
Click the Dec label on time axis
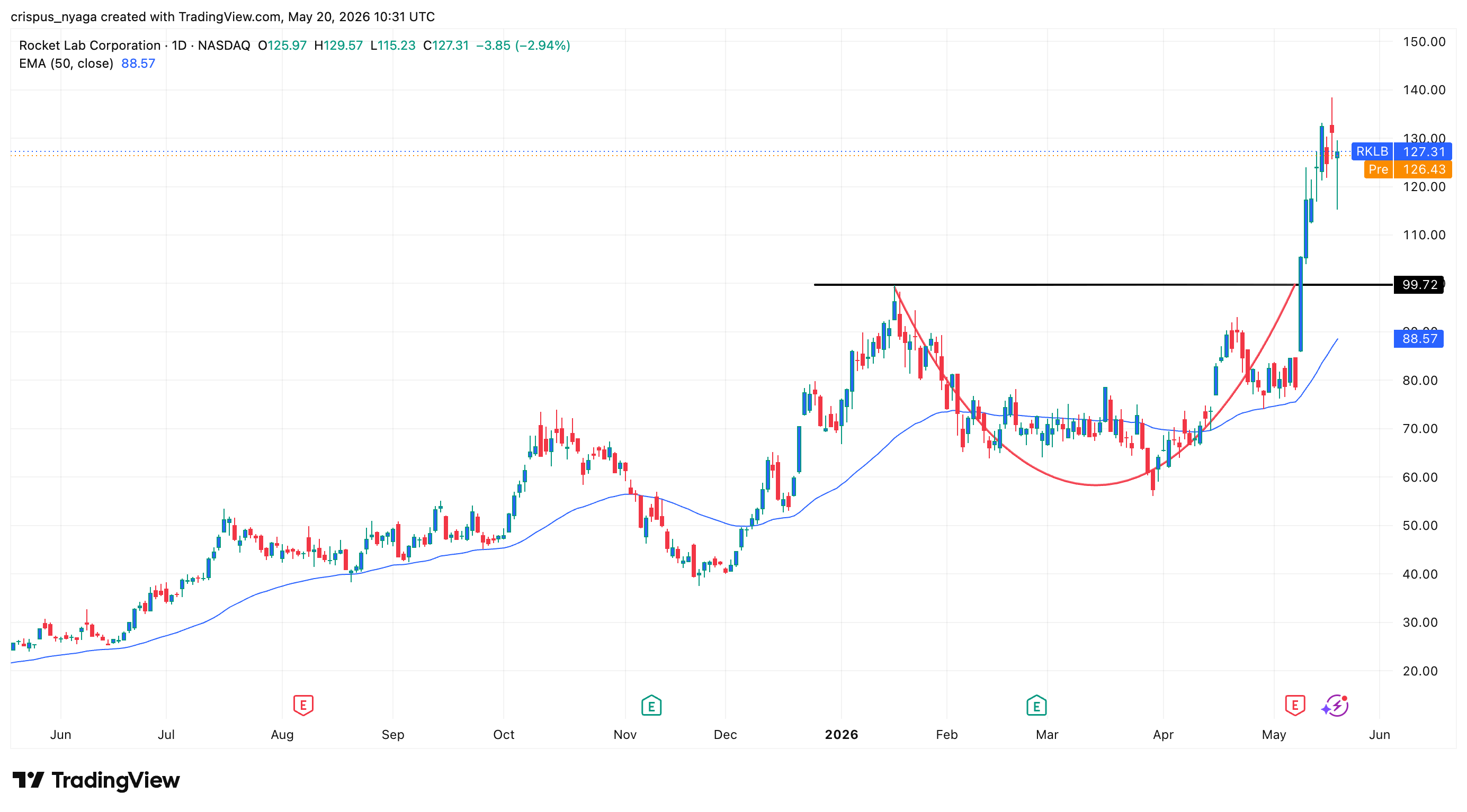(x=725, y=735)
